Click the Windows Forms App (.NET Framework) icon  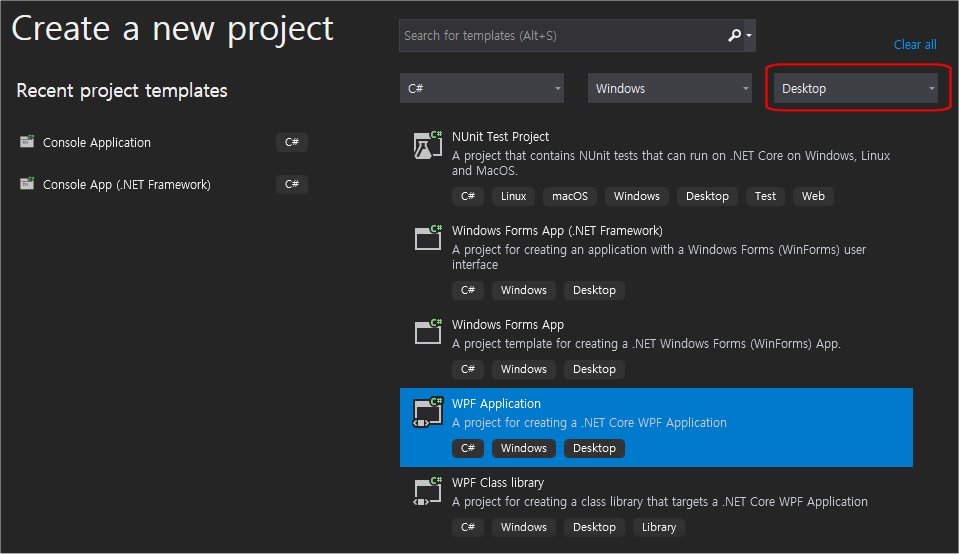tap(428, 237)
